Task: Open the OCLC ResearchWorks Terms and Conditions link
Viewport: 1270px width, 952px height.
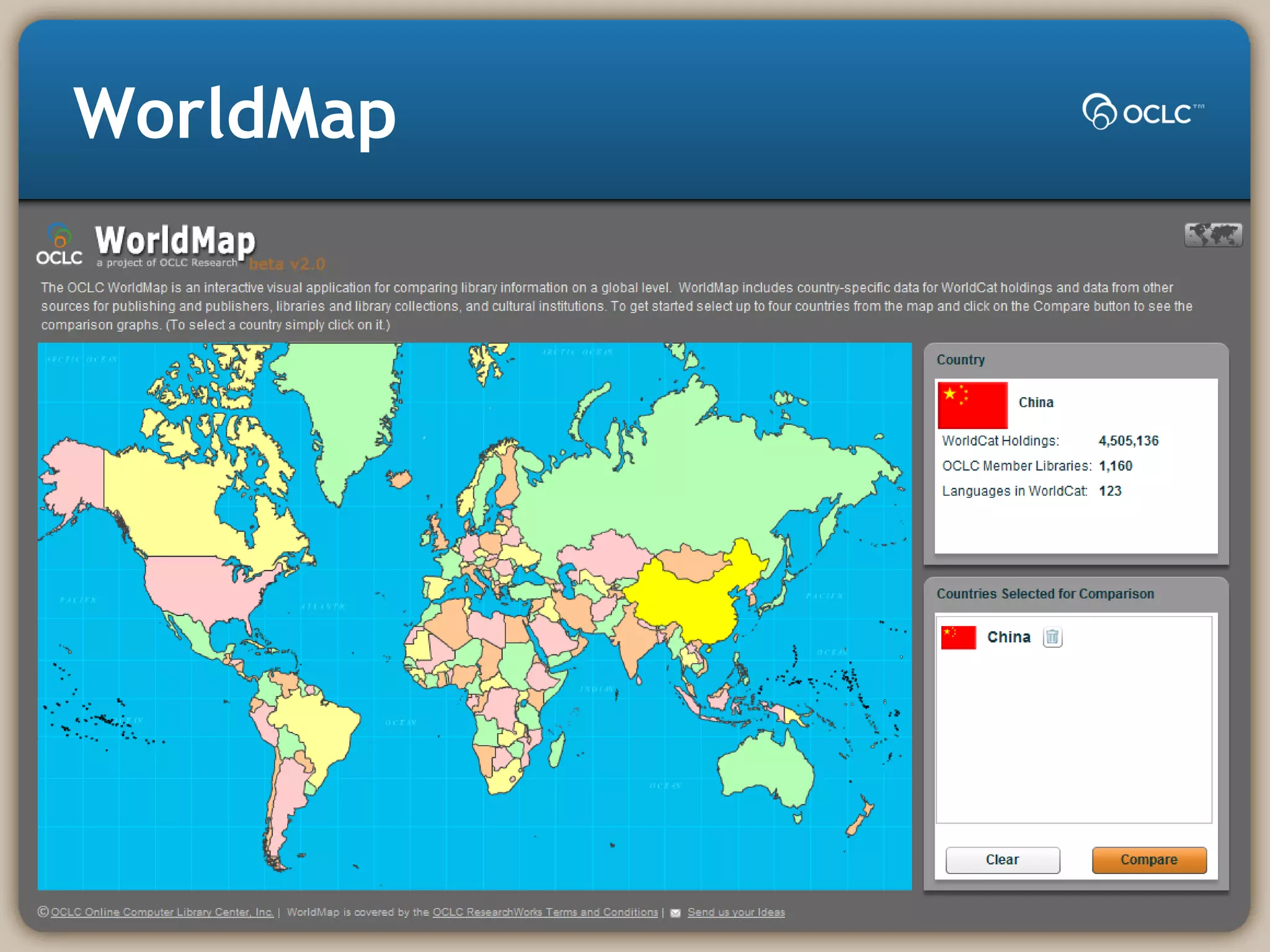Action: pos(545,912)
